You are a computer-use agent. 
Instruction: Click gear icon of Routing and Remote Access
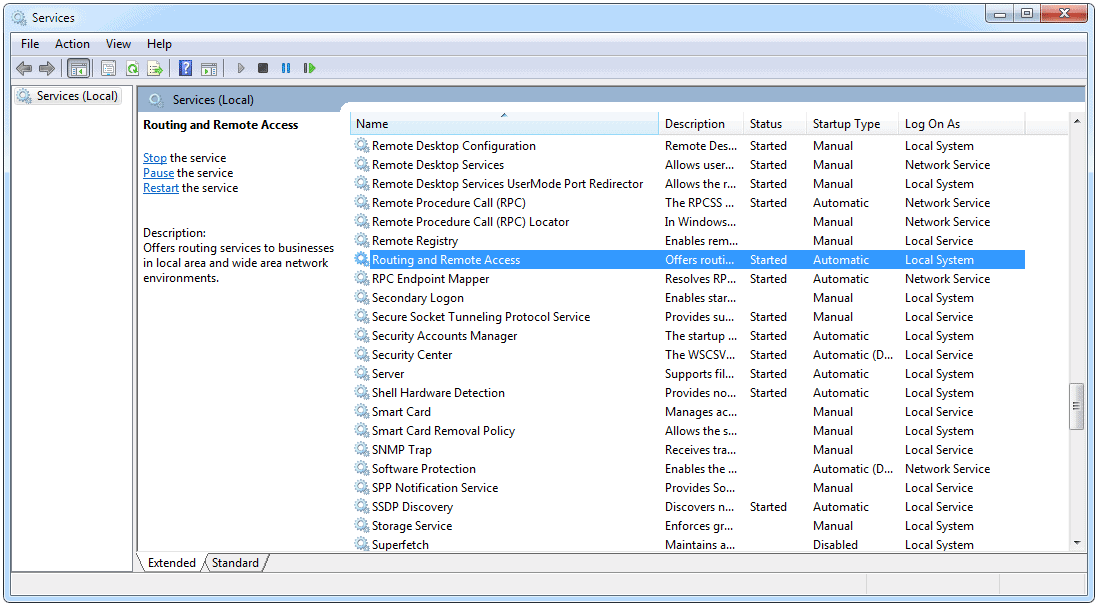tap(361, 260)
